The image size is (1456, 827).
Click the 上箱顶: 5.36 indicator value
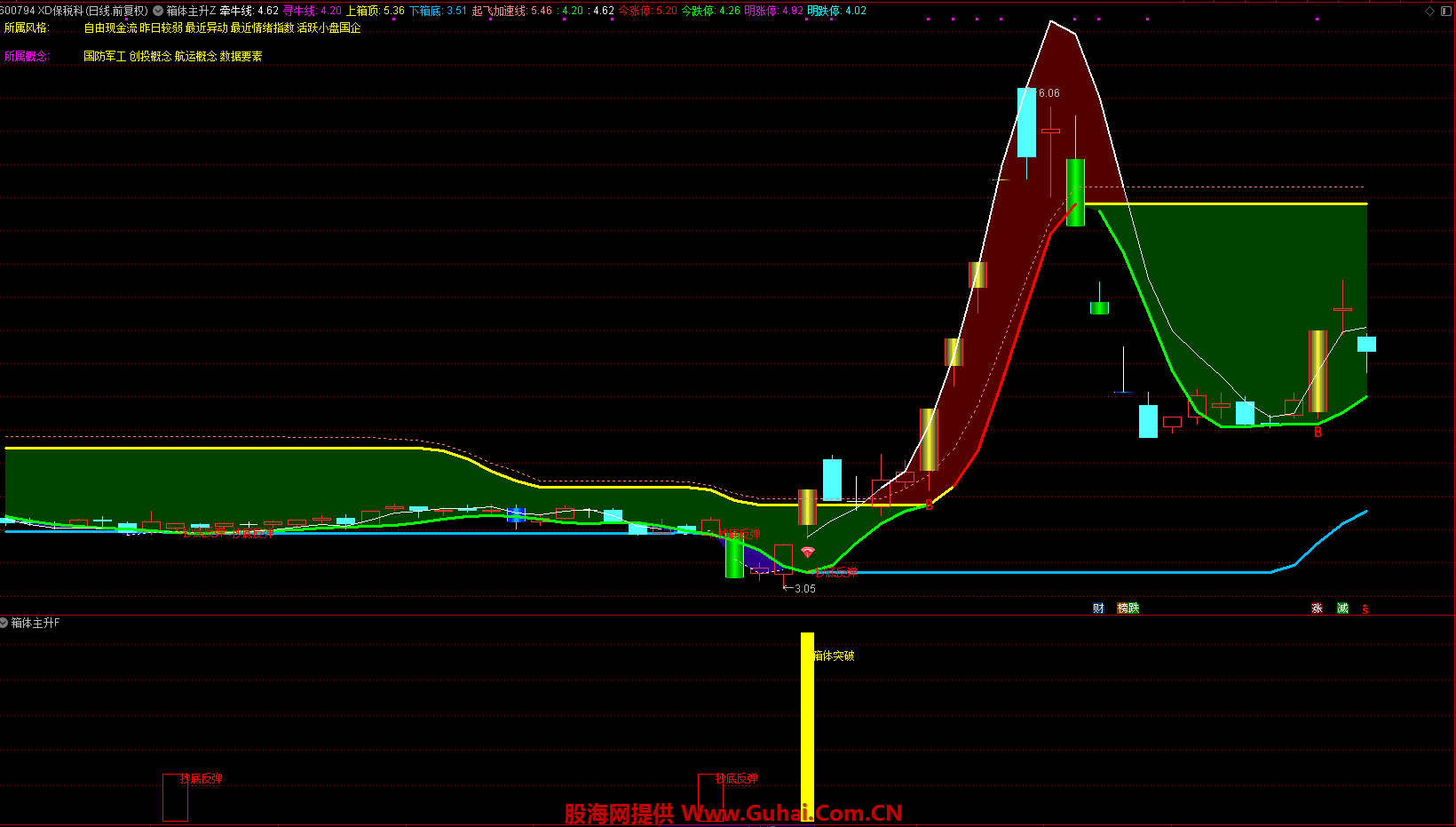tap(376, 11)
